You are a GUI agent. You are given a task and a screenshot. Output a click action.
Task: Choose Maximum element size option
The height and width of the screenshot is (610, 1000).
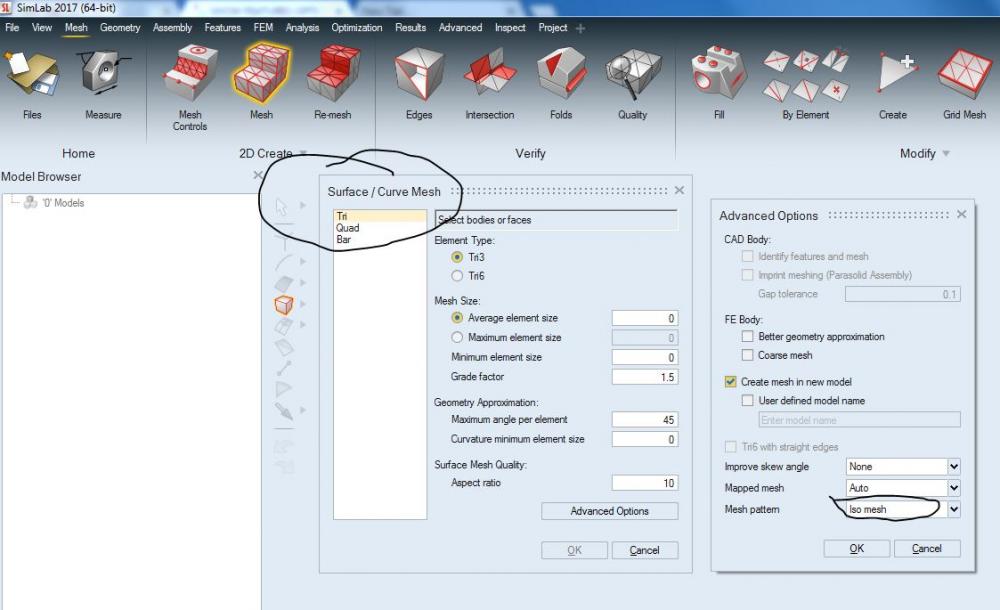tap(457, 337)
